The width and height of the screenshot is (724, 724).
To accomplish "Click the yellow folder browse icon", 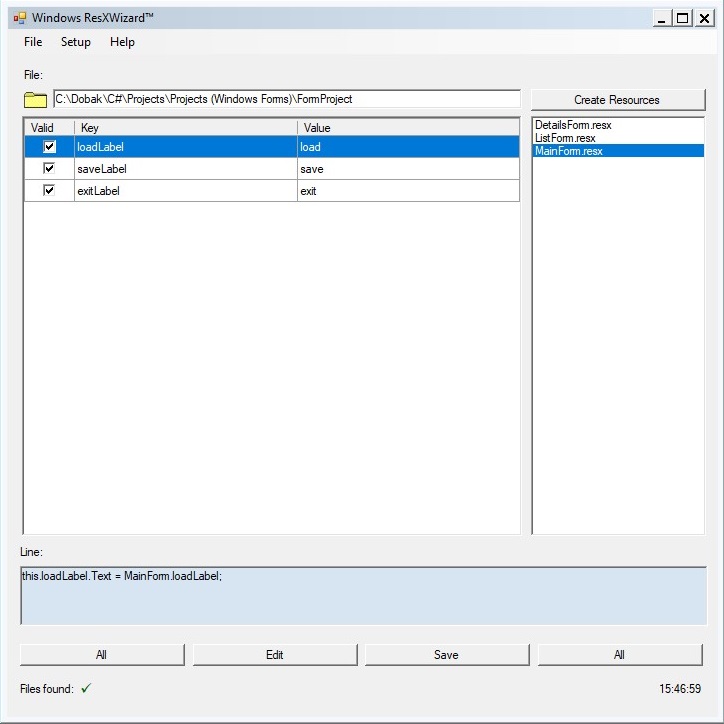I will coord(36,99).
